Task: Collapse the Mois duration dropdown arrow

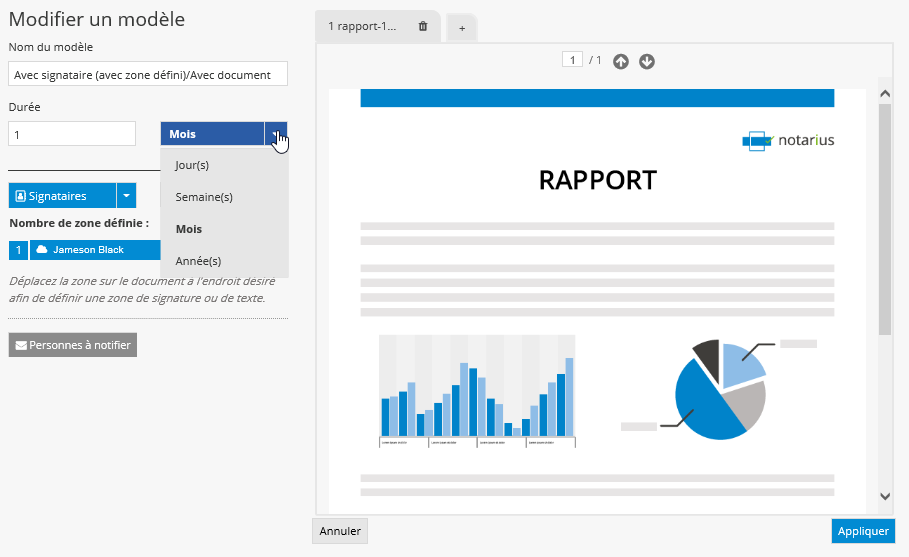Action: pos(276,134)
